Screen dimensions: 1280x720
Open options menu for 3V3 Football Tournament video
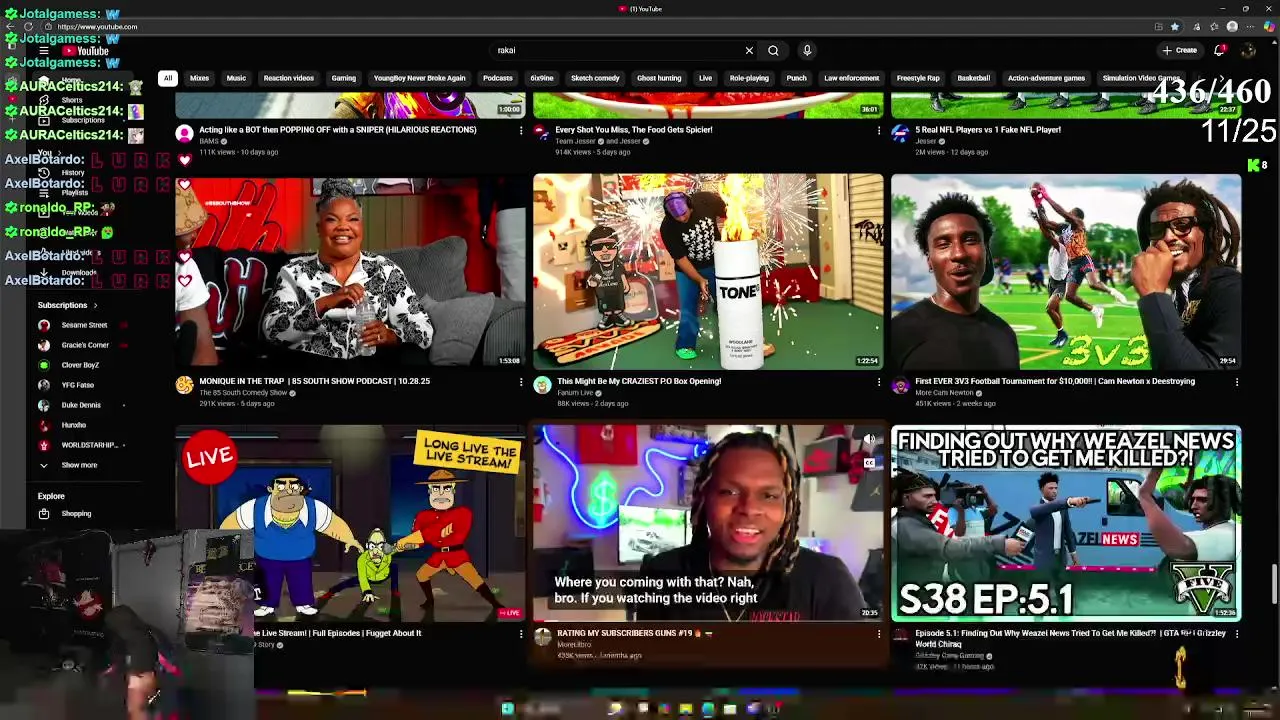tap(1237, 382)
